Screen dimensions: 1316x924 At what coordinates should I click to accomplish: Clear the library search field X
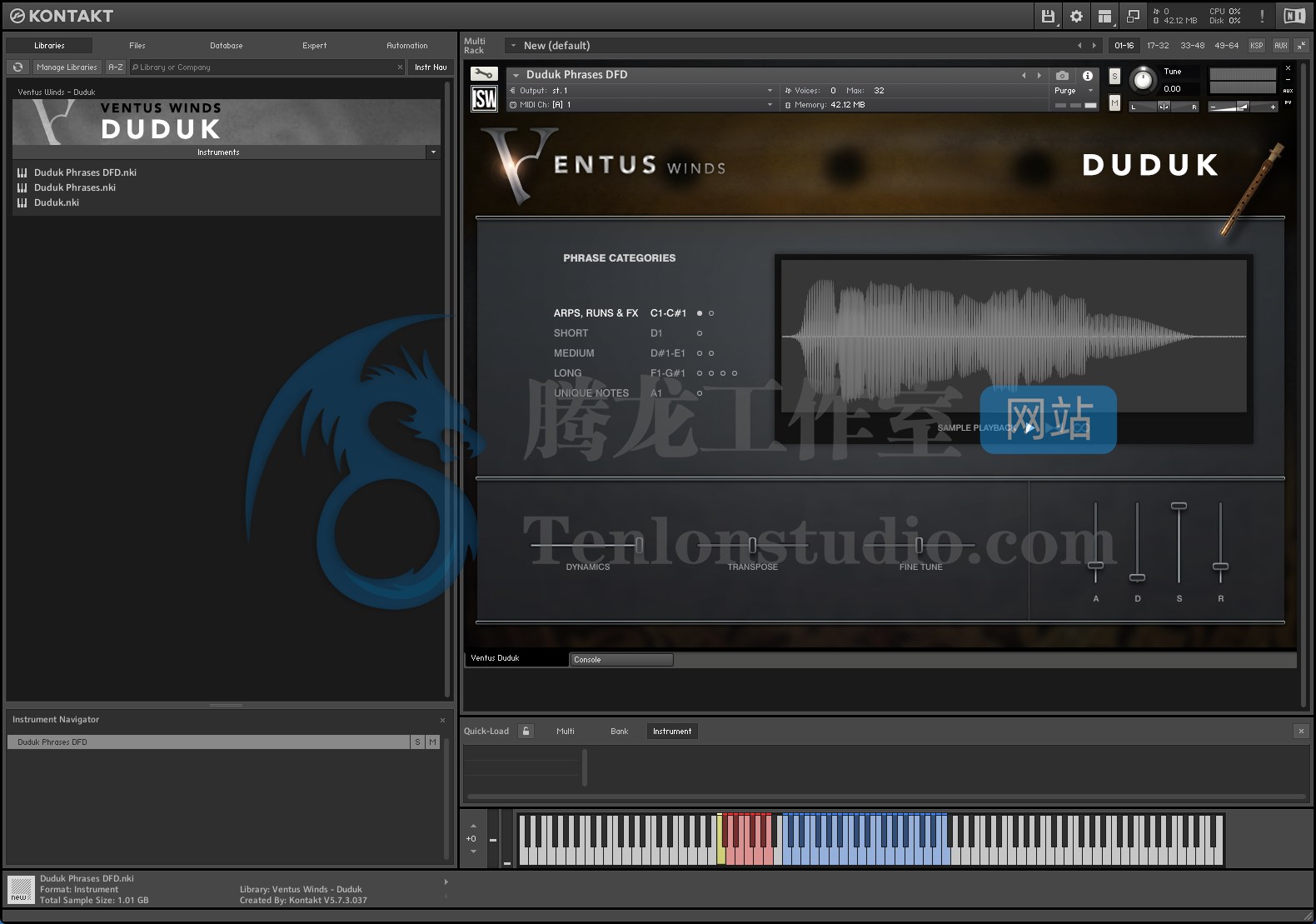tap(400, 67)
